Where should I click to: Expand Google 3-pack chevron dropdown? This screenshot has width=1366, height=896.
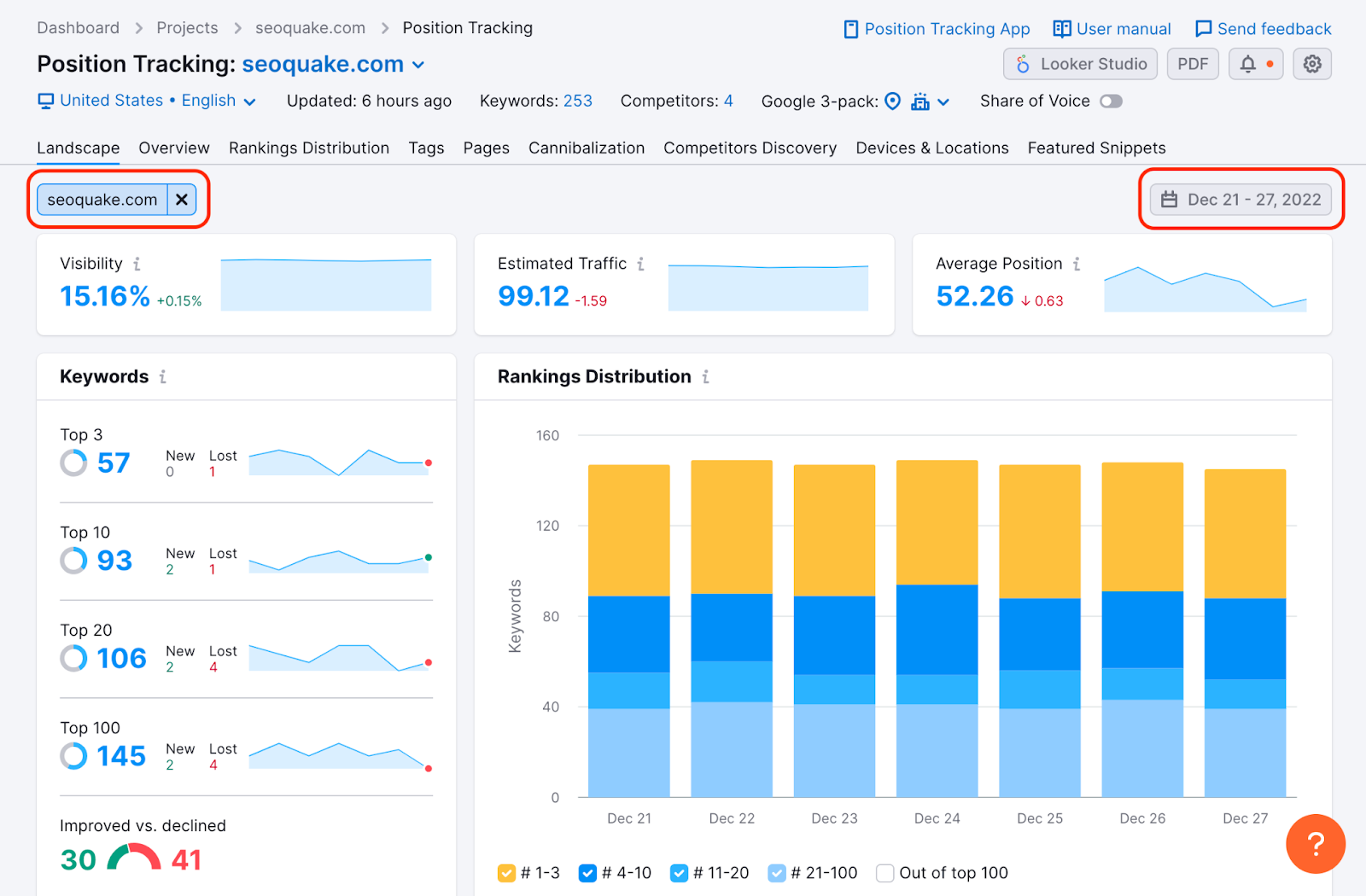943,102
